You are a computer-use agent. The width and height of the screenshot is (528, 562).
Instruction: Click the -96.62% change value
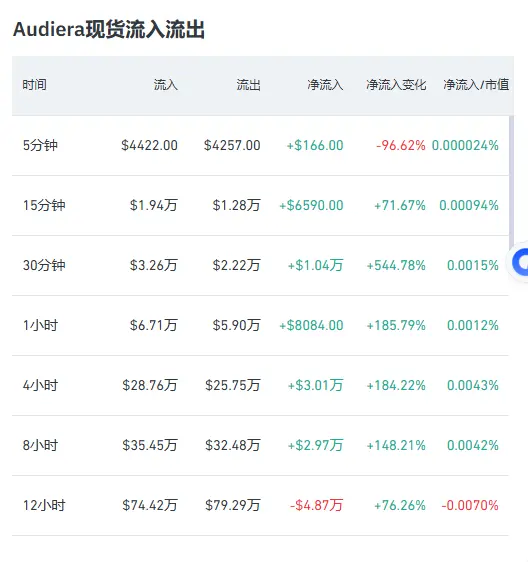point(401,146)
